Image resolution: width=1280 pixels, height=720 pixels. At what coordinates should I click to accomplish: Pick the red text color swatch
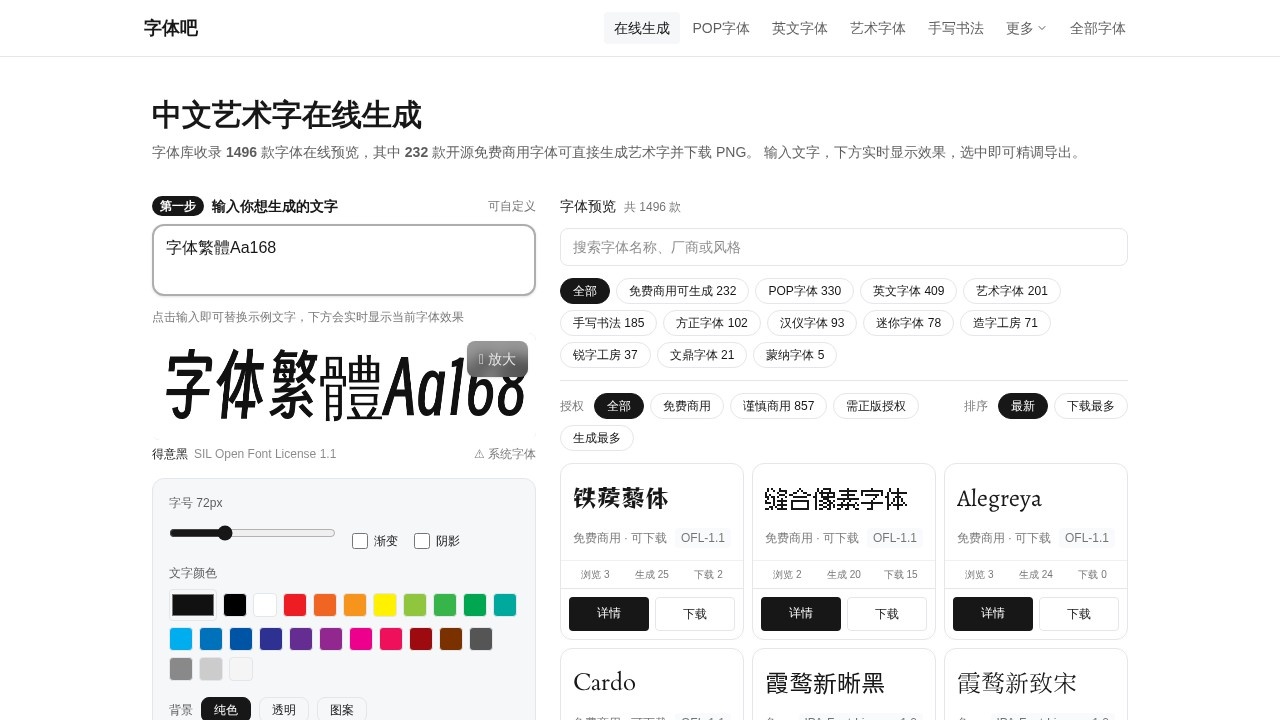tap(295, 605)
